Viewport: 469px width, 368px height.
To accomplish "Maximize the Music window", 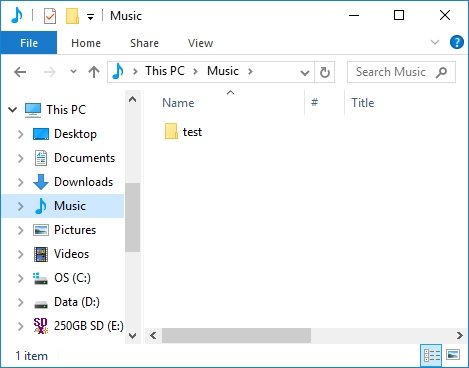I will (399, 15).
